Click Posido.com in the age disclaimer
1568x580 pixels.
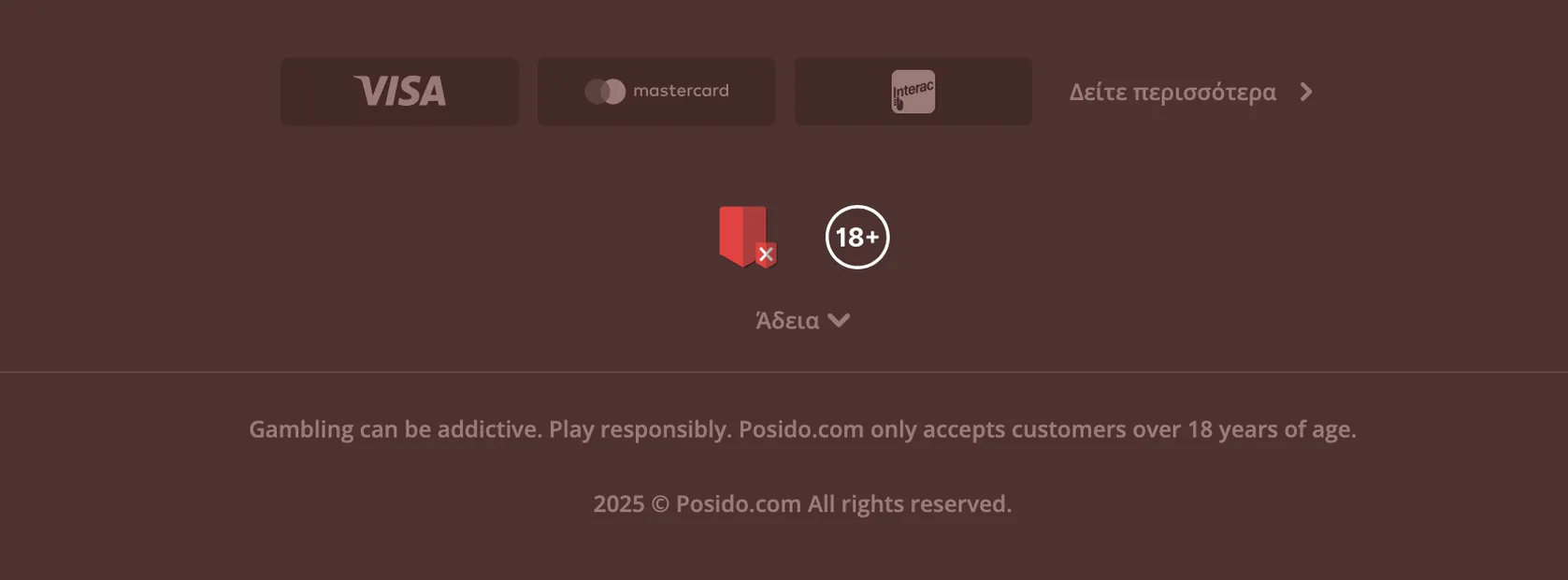[x=801, y=429]
